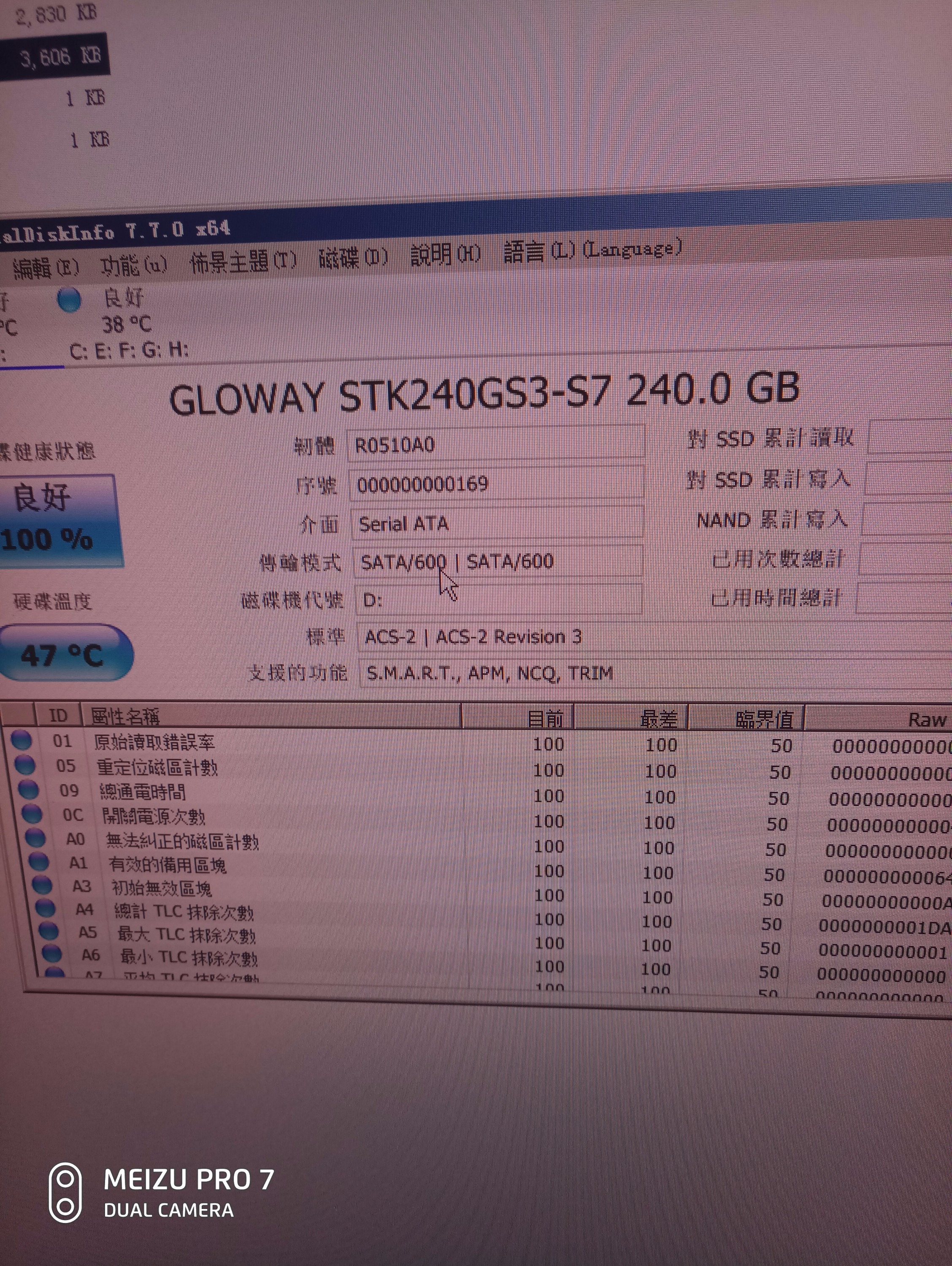Click the blue status icon for attribute A6
Screen dimensions: 952x1266
52,953
